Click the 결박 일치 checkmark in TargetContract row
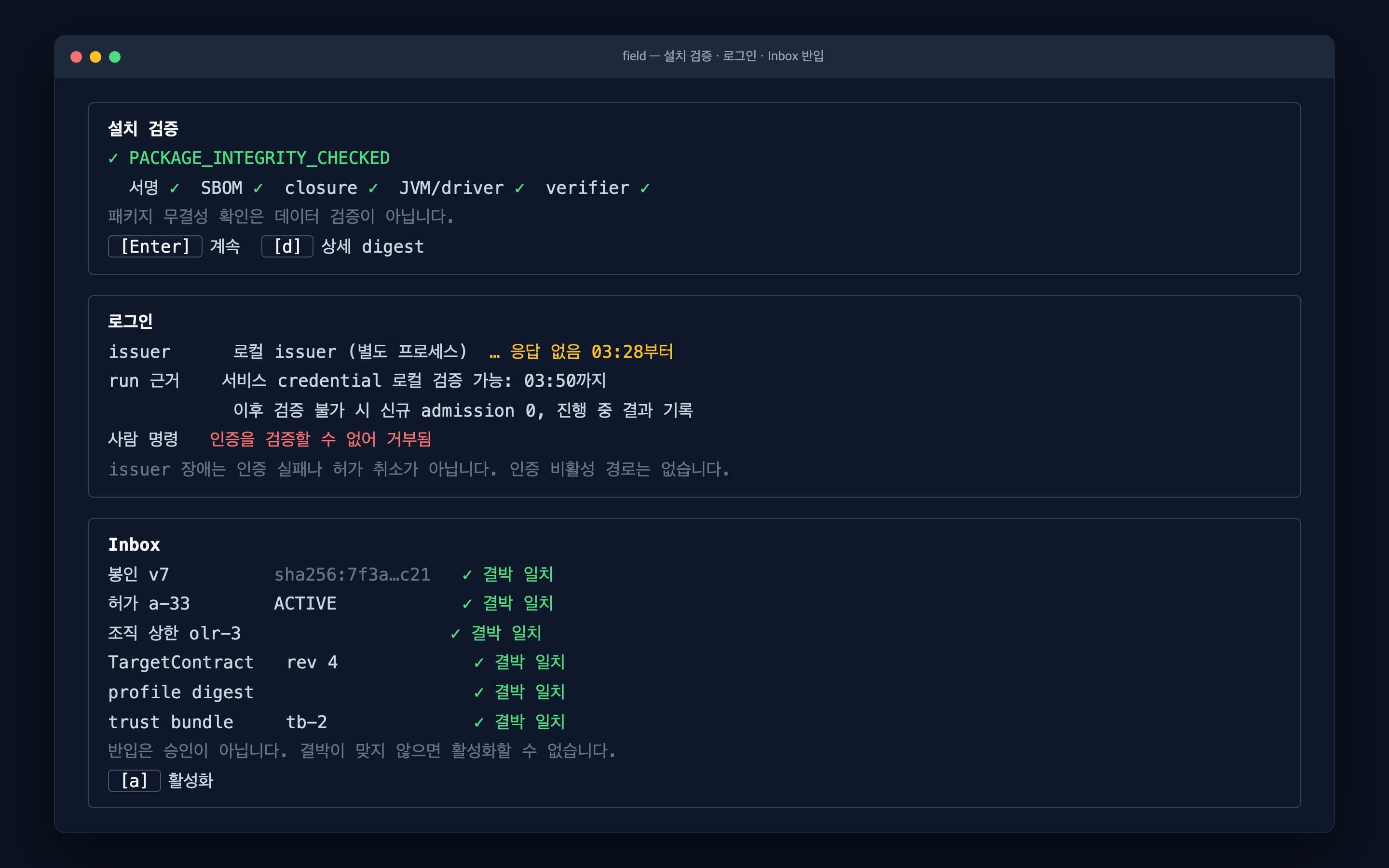1389x868 pixels. (x=479, y=663)
